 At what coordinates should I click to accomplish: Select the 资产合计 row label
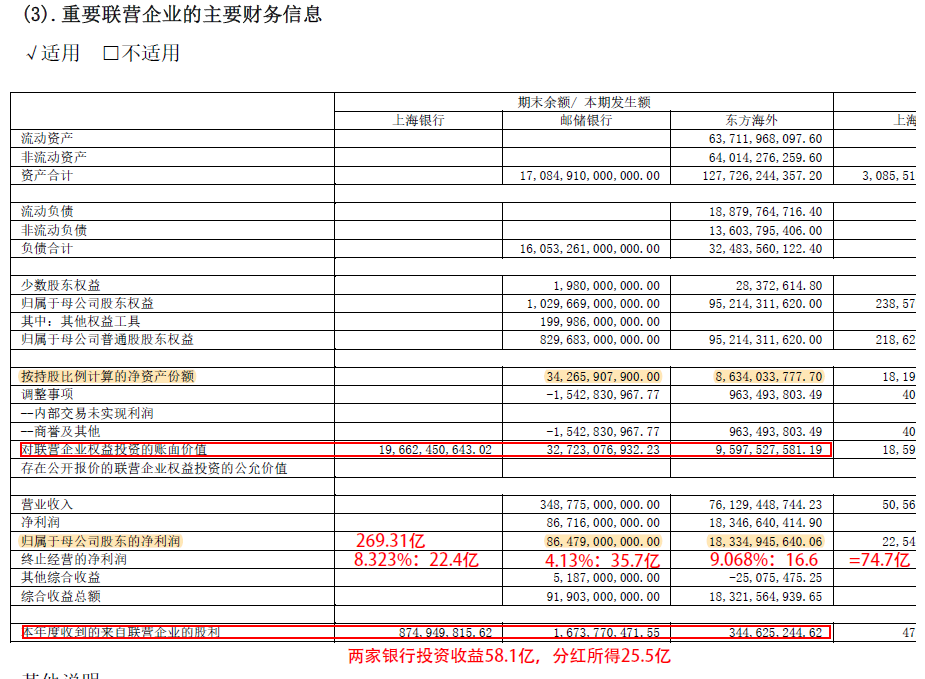pos(47,175)
